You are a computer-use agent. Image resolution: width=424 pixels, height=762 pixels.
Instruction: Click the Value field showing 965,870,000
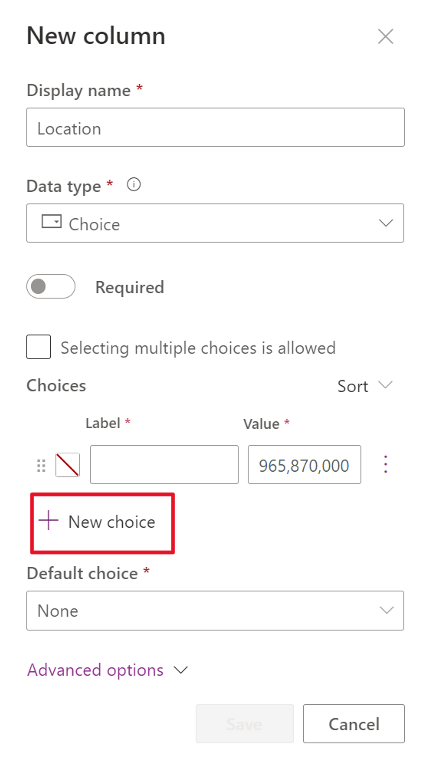(304, 465)
